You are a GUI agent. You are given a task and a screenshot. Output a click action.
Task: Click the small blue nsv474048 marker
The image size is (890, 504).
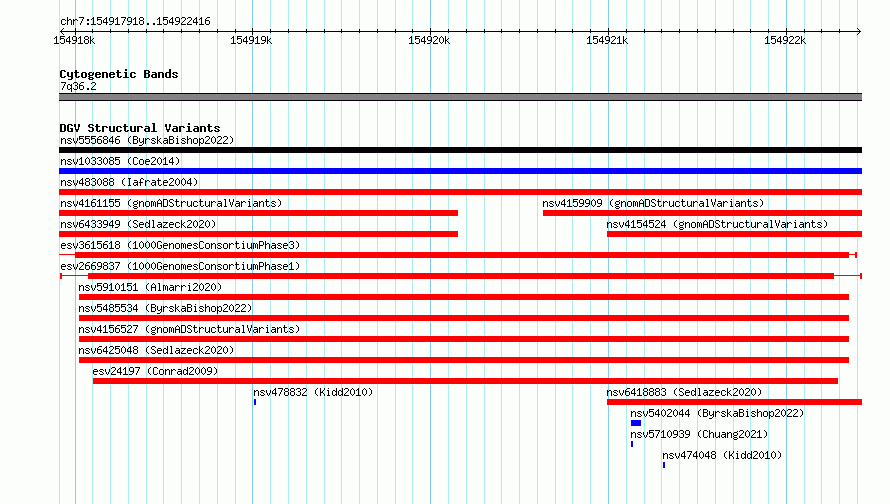[664, 465]
